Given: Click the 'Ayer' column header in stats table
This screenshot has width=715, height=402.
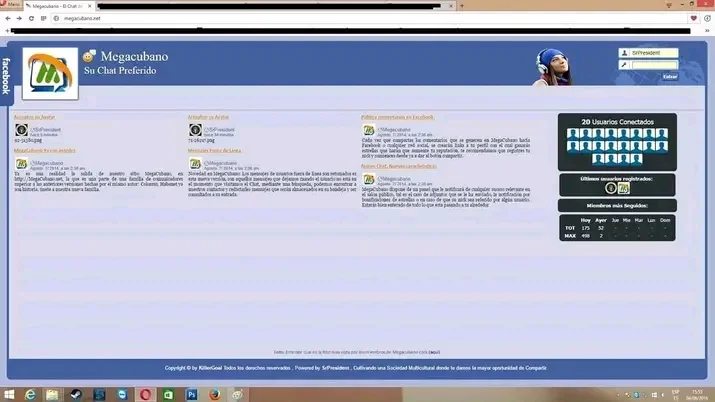Looking at the screenshot, I should tap(601, 220).
